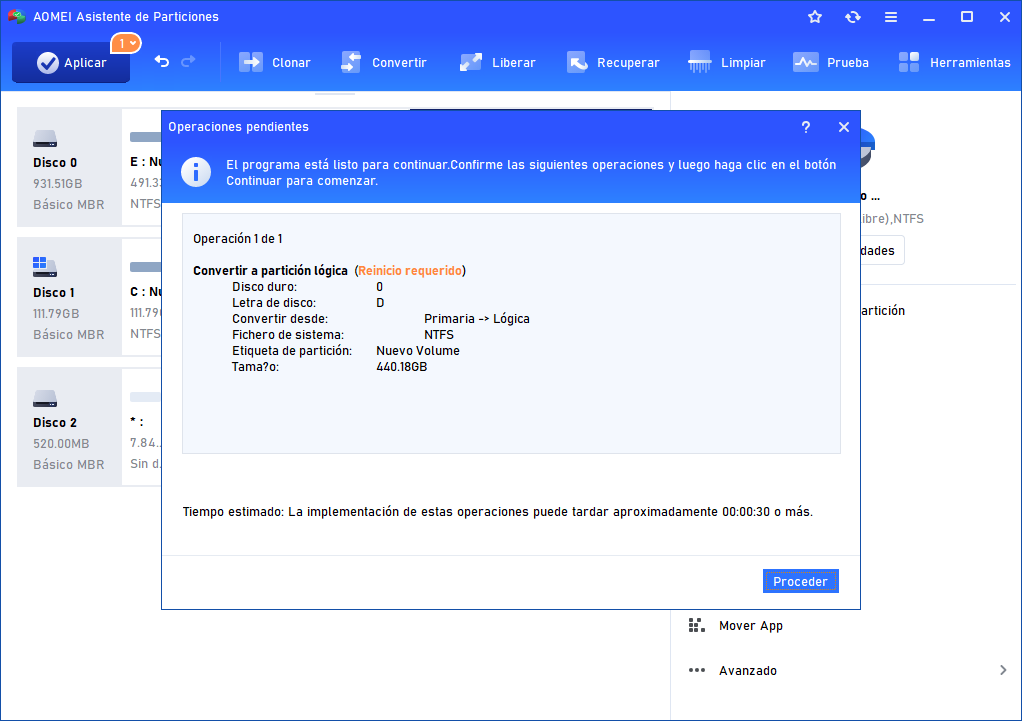Click the Aplicar button
This screenshot has height=721, width=1022.
click(x=71, y=63)
